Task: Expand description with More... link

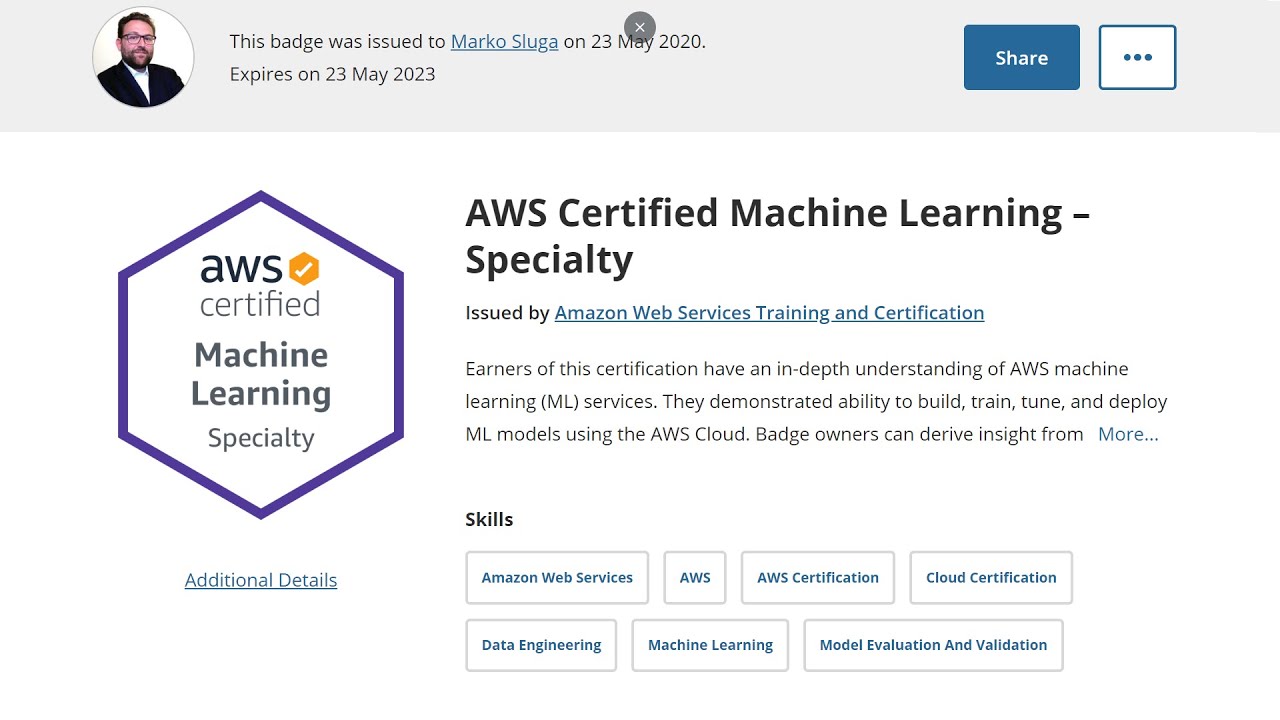Action: click(1128, 434)
